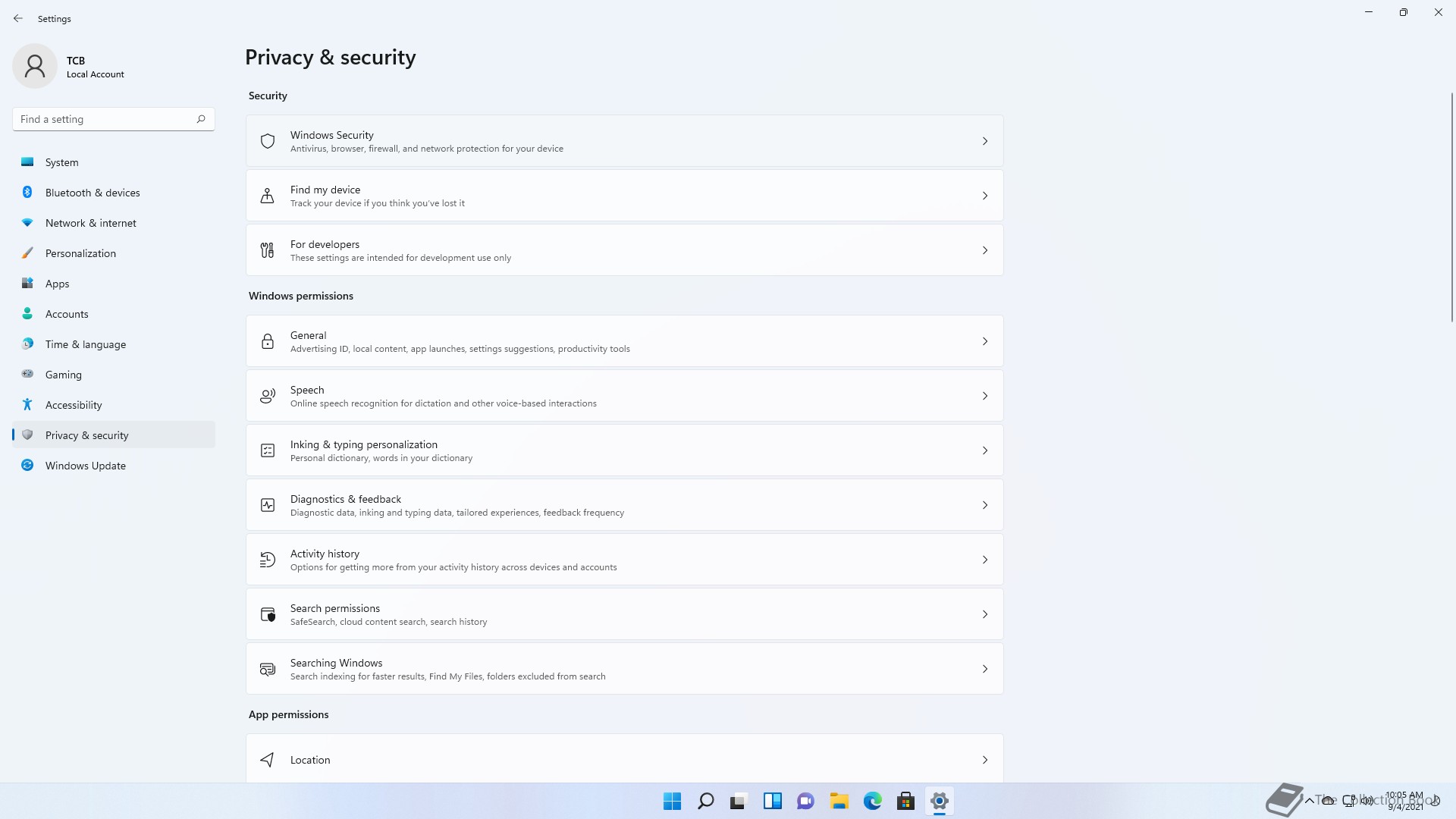Open the Personalization settings page
Image resolution: width=1456 pixels, height=819 pixels.
pyautogui.click(x=80, y=253)
